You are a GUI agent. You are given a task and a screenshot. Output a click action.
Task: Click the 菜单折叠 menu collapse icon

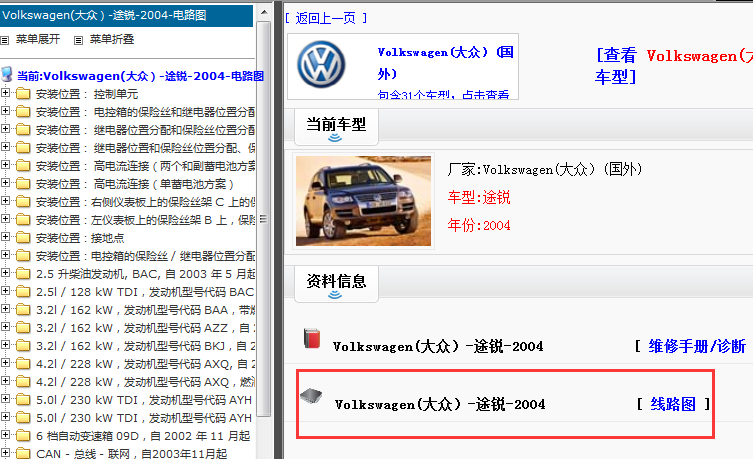tap(78, 40)
